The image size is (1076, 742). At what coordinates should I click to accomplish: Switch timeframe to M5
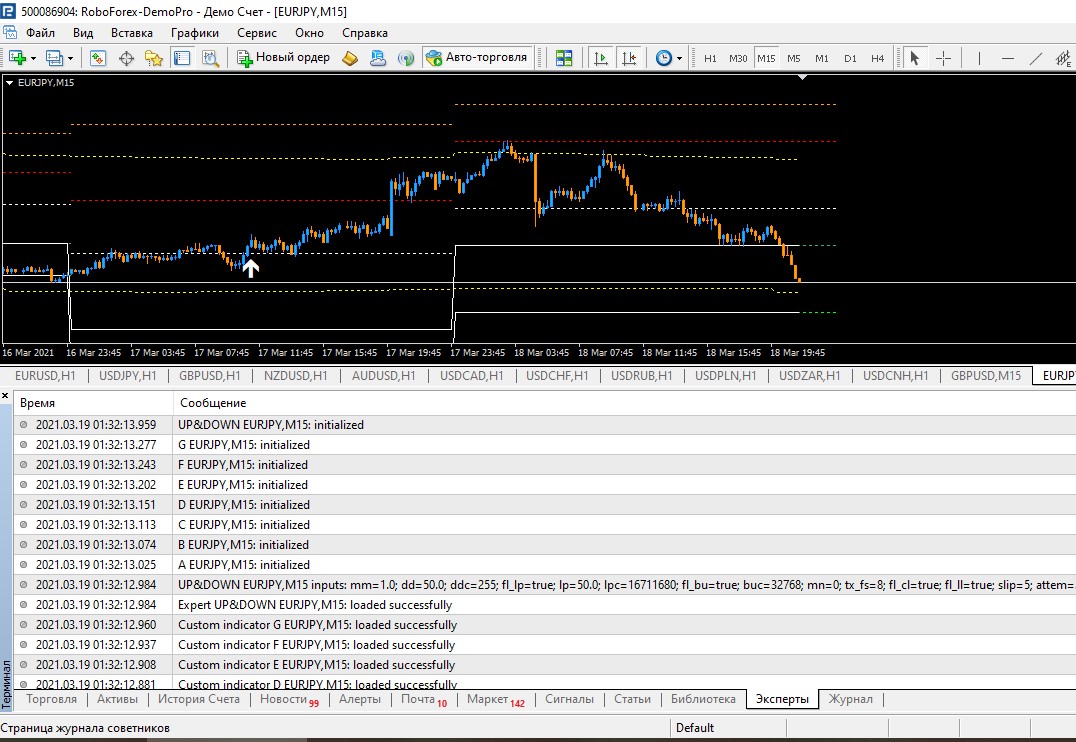[x=794, y=58]
